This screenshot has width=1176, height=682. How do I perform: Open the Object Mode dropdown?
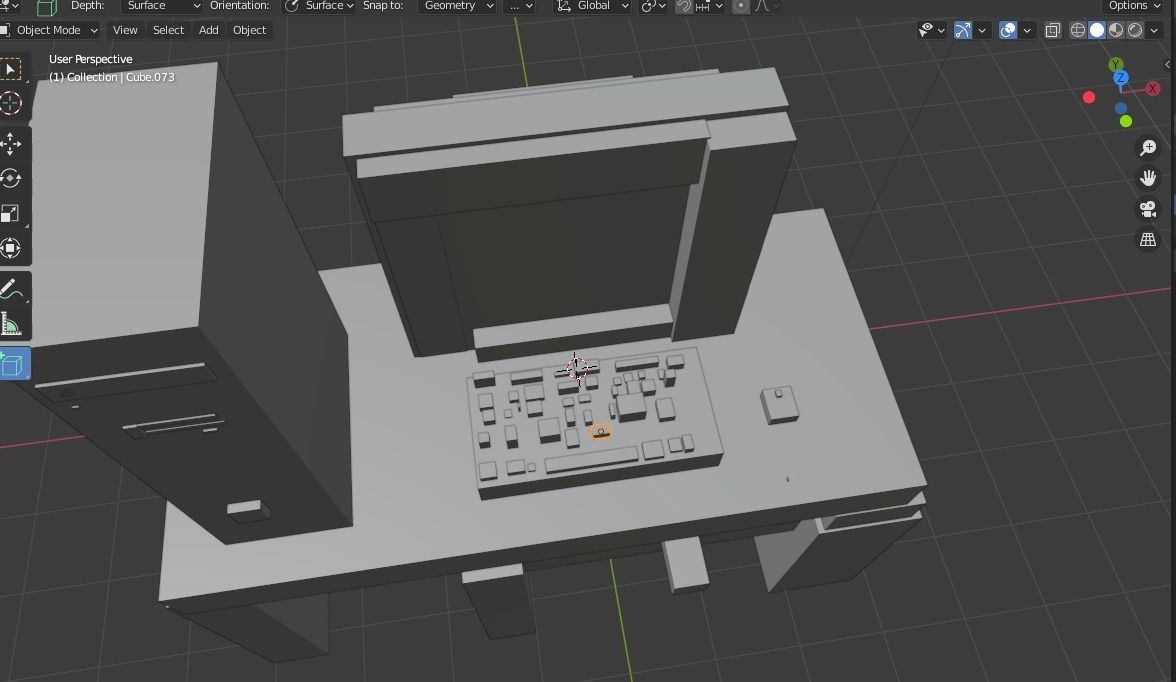pyautogui.click(x=50, y=30)
